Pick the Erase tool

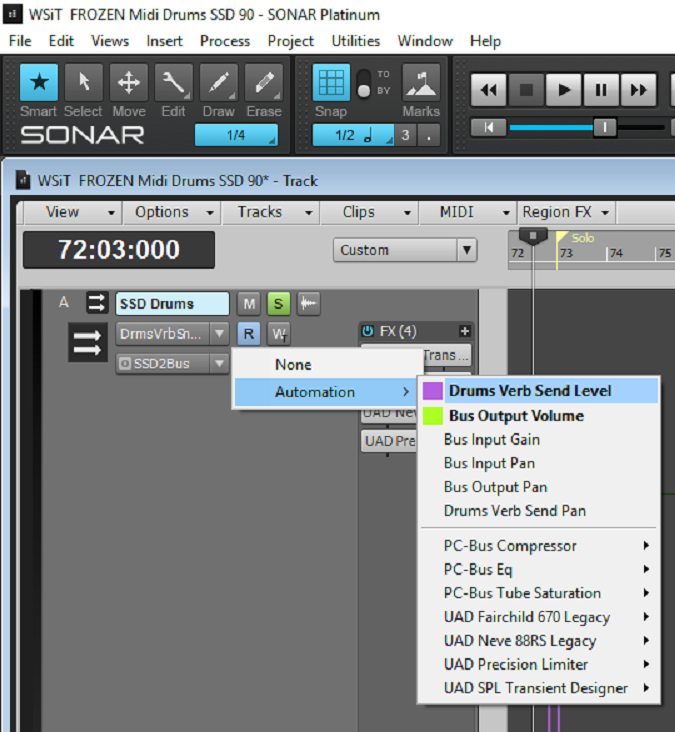pyautogui.click(x=263, y=83)
